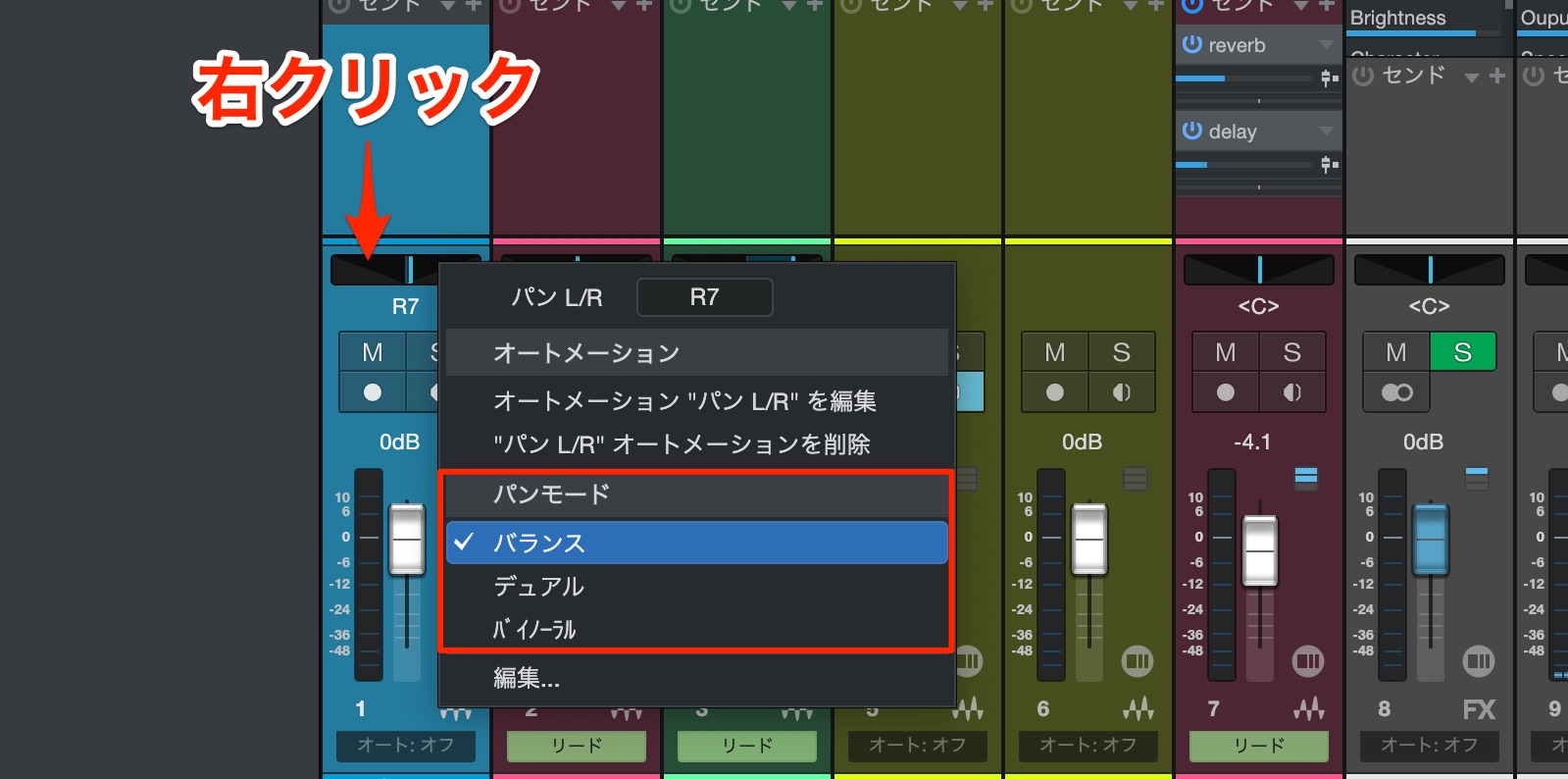Add a send on channel 8 with plus icon

tap(1497, 76)
